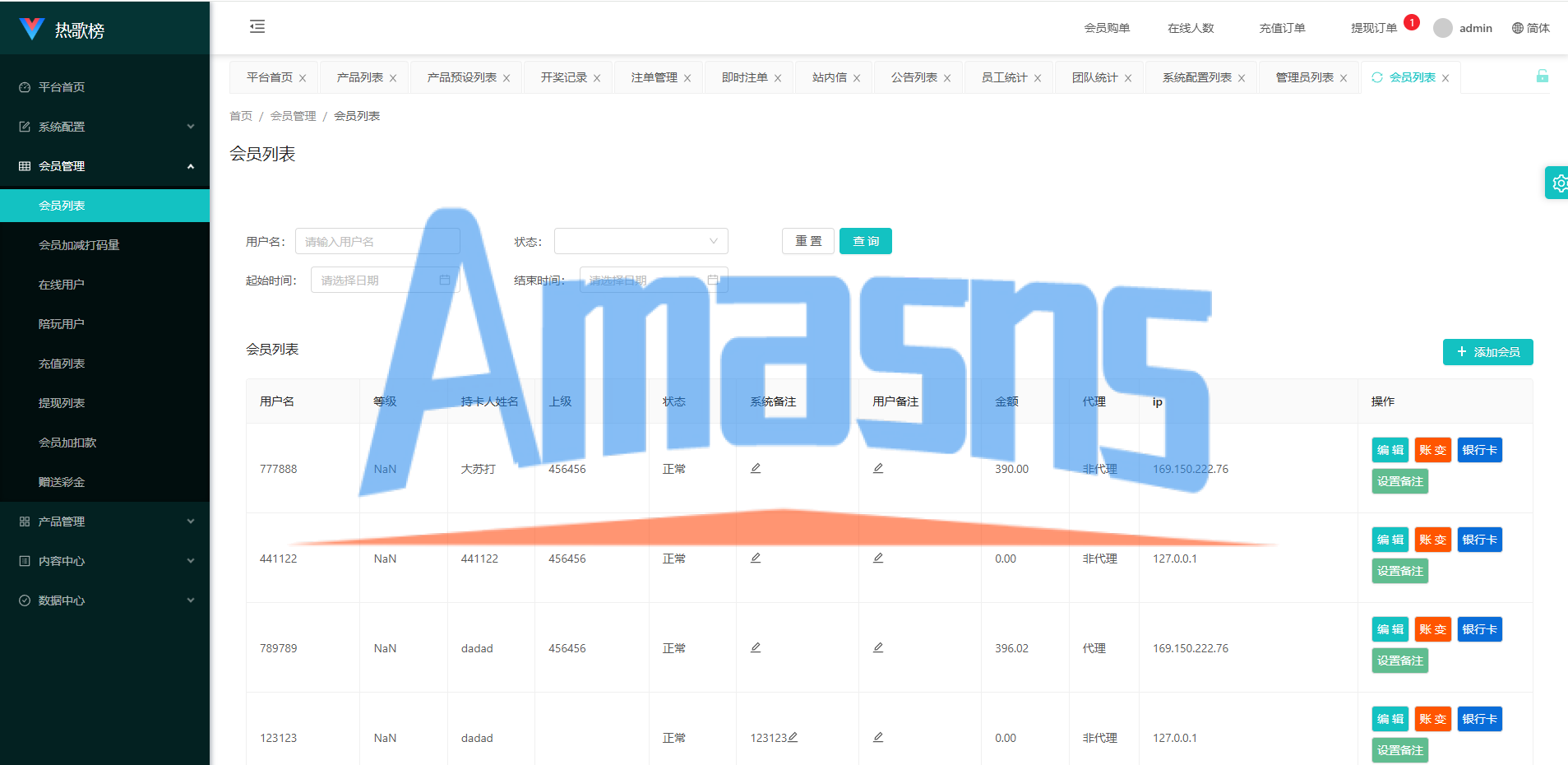The width and height of the screenshot is (1568, 765).
Task: Close the 产品列表 tab with its X
Action: coord(393,78)
